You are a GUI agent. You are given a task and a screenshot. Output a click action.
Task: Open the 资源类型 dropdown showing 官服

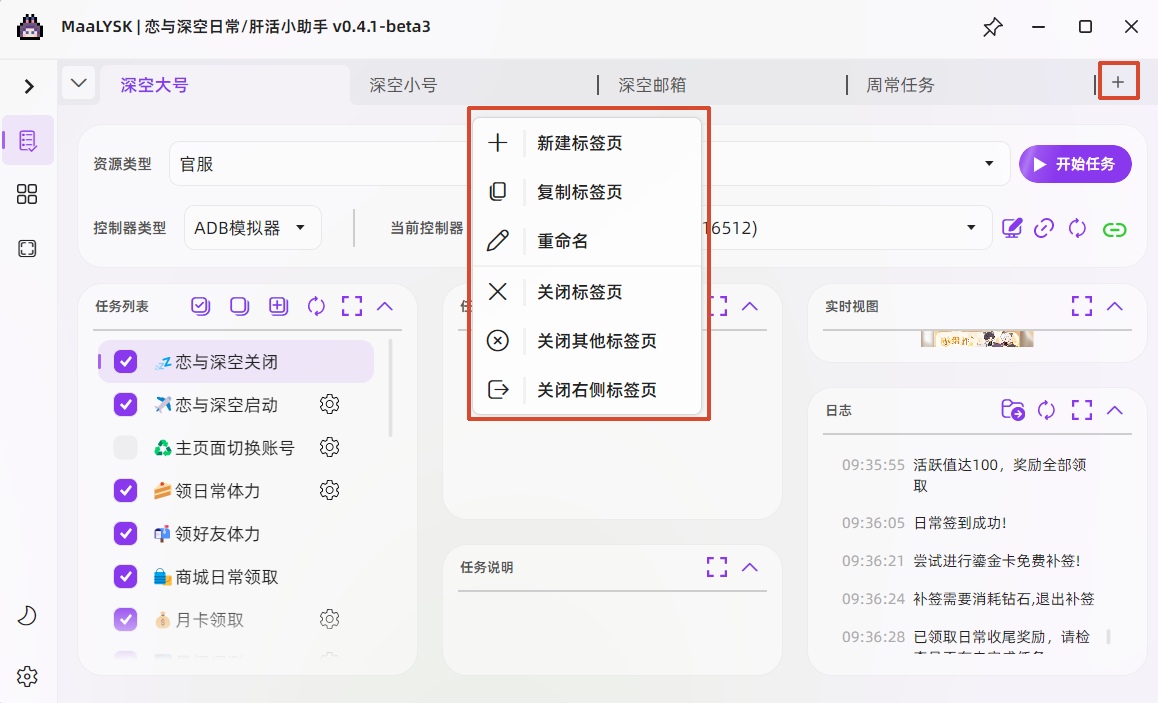(x=589, y=164)
